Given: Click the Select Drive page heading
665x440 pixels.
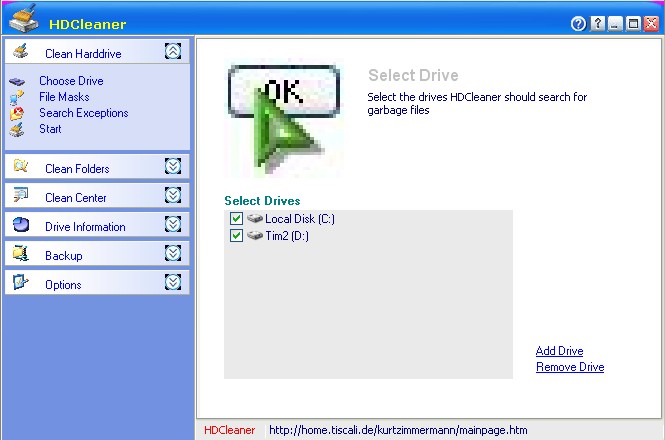Looking at the screenshot, I should click(x=413, y=75).
